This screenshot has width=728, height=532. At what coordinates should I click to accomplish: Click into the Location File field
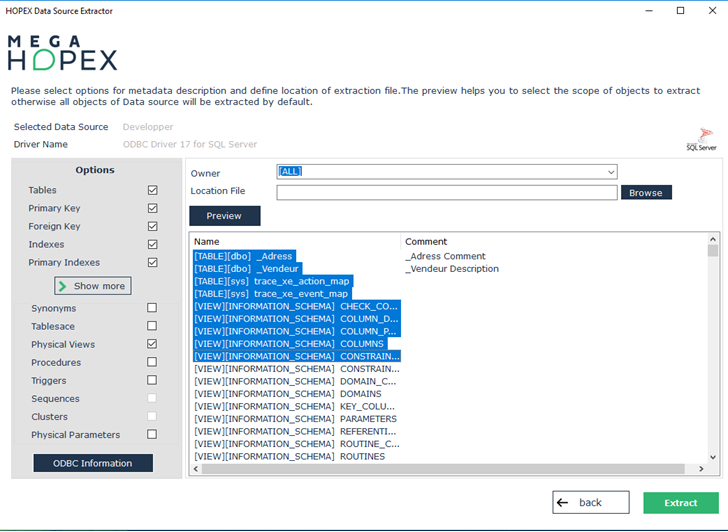(446, 192)
